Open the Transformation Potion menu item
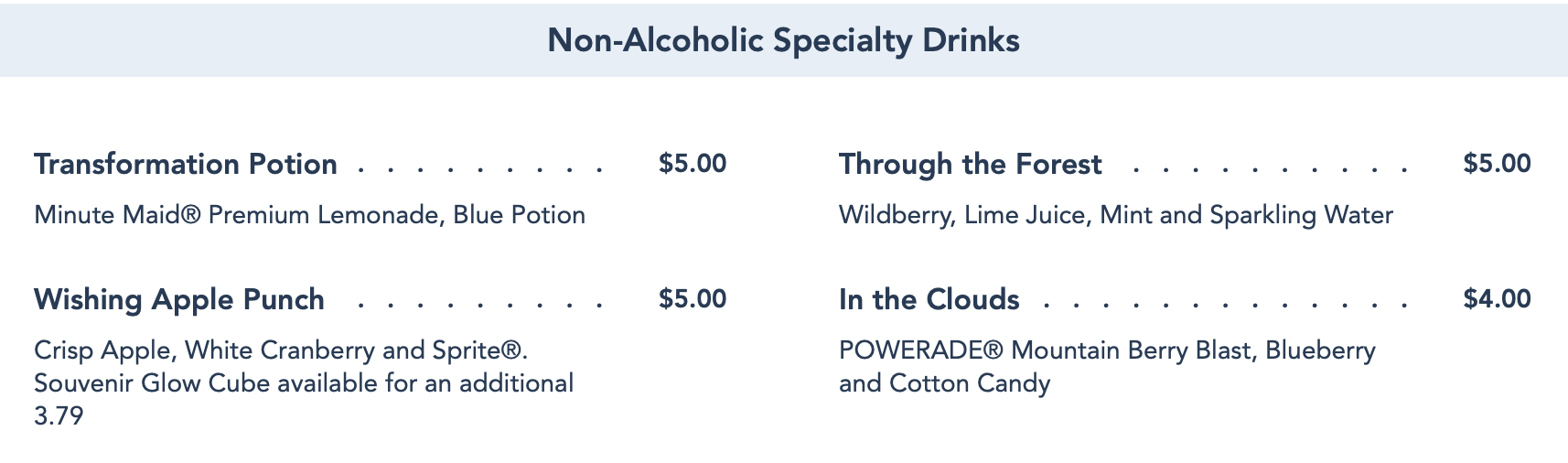 pos(186,165)
